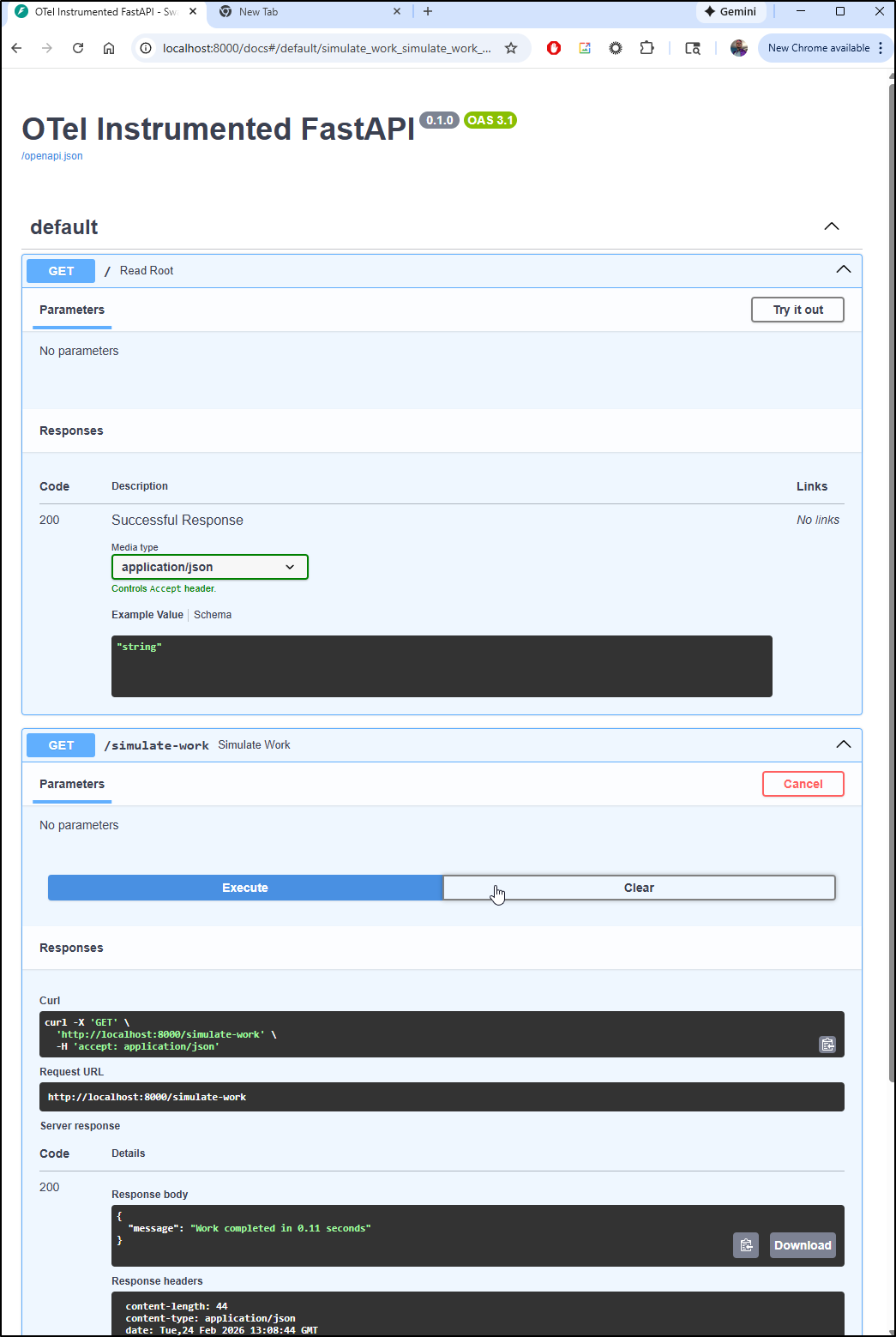This screenshot has height=1337, width=896.
Task: Copy the curl command to clipboard
Action: tap(827, 1044)
